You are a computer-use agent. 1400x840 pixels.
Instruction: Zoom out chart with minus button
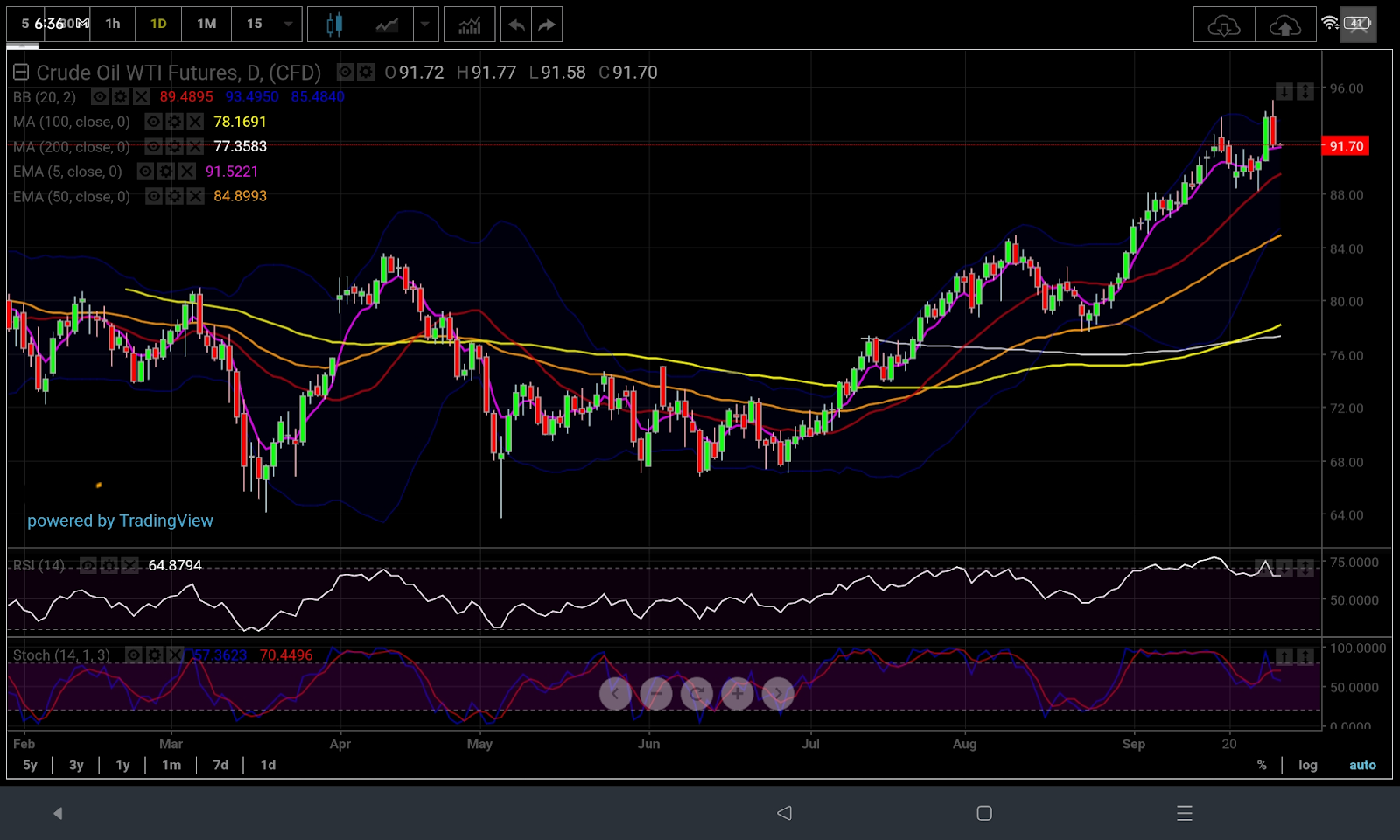click(x=655, y=694)
